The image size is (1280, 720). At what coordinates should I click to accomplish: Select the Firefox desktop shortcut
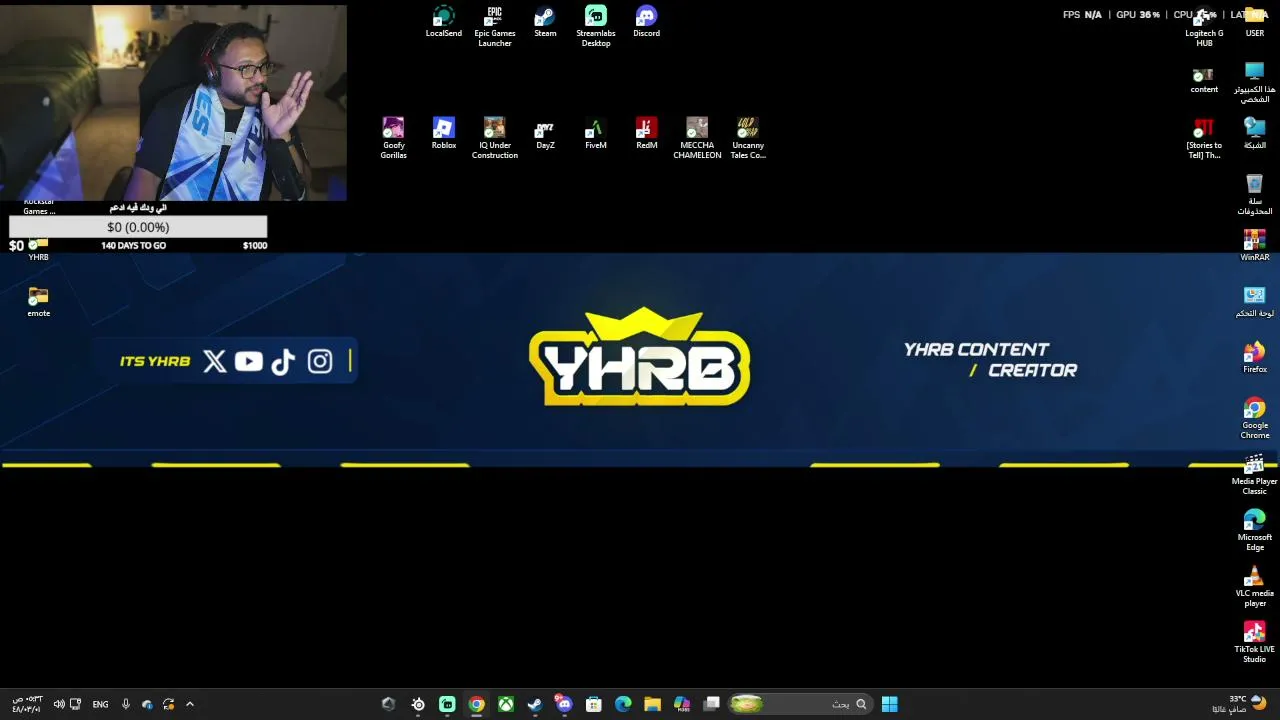tap(1255, 358)
